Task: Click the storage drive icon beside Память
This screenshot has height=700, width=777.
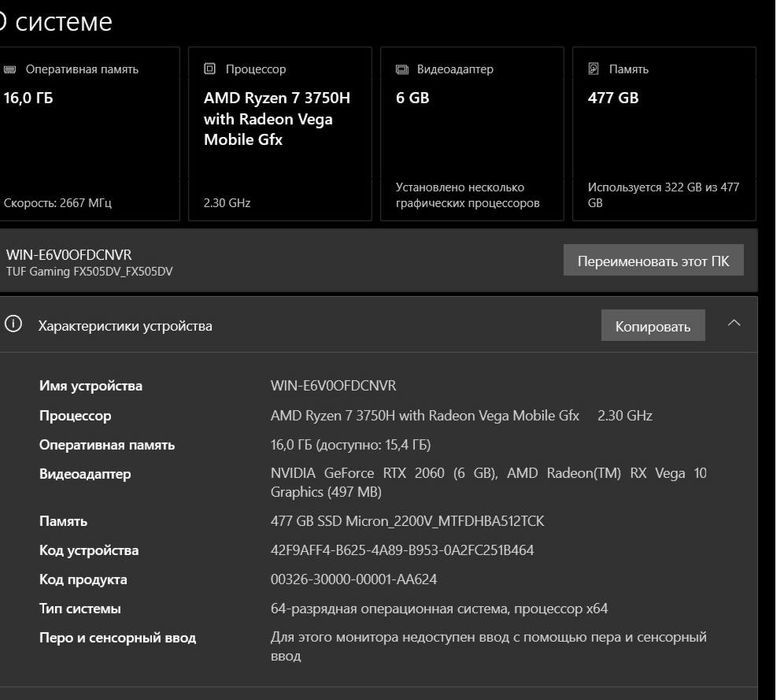Action: [x=593, y=69]
